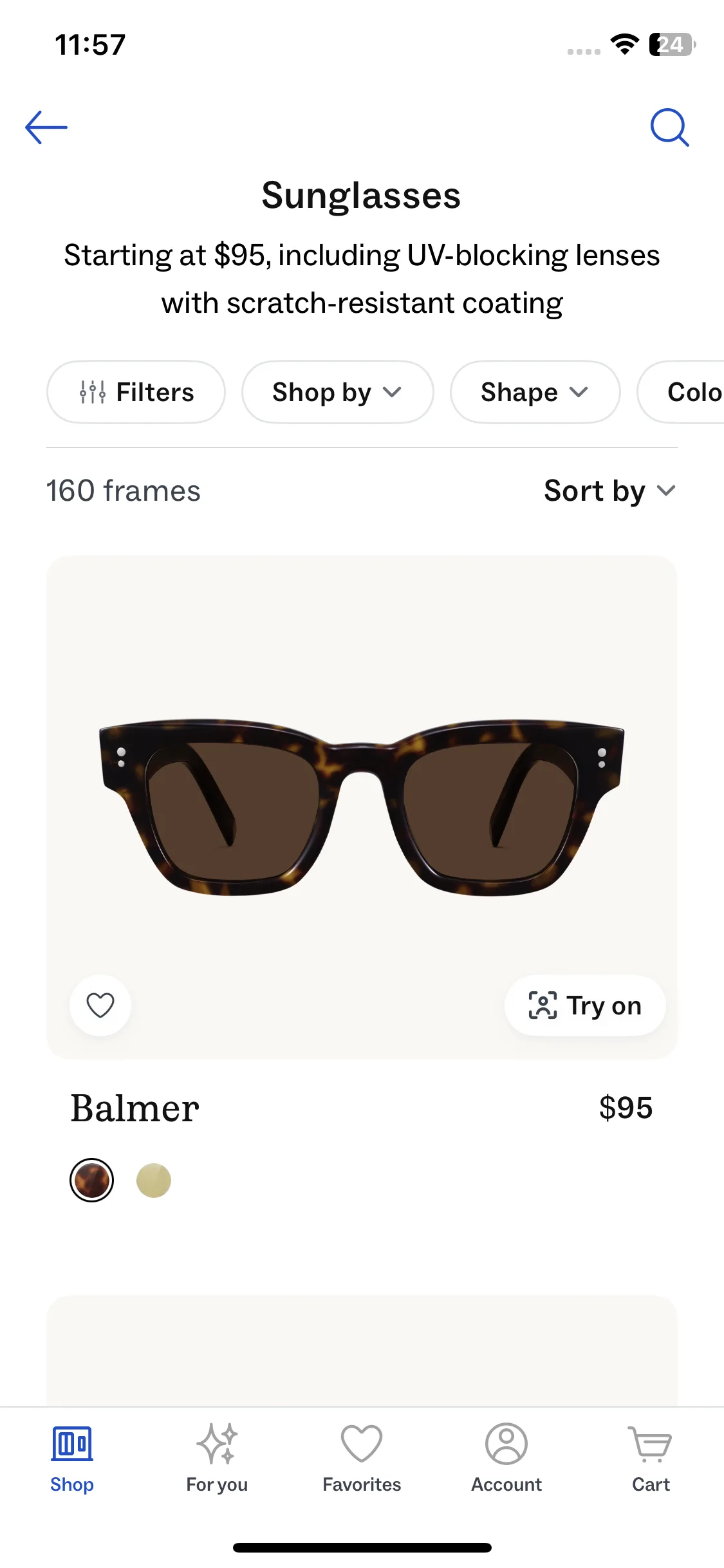
Task: Select the tortoise color swatch
Action: pos(91,1181)
